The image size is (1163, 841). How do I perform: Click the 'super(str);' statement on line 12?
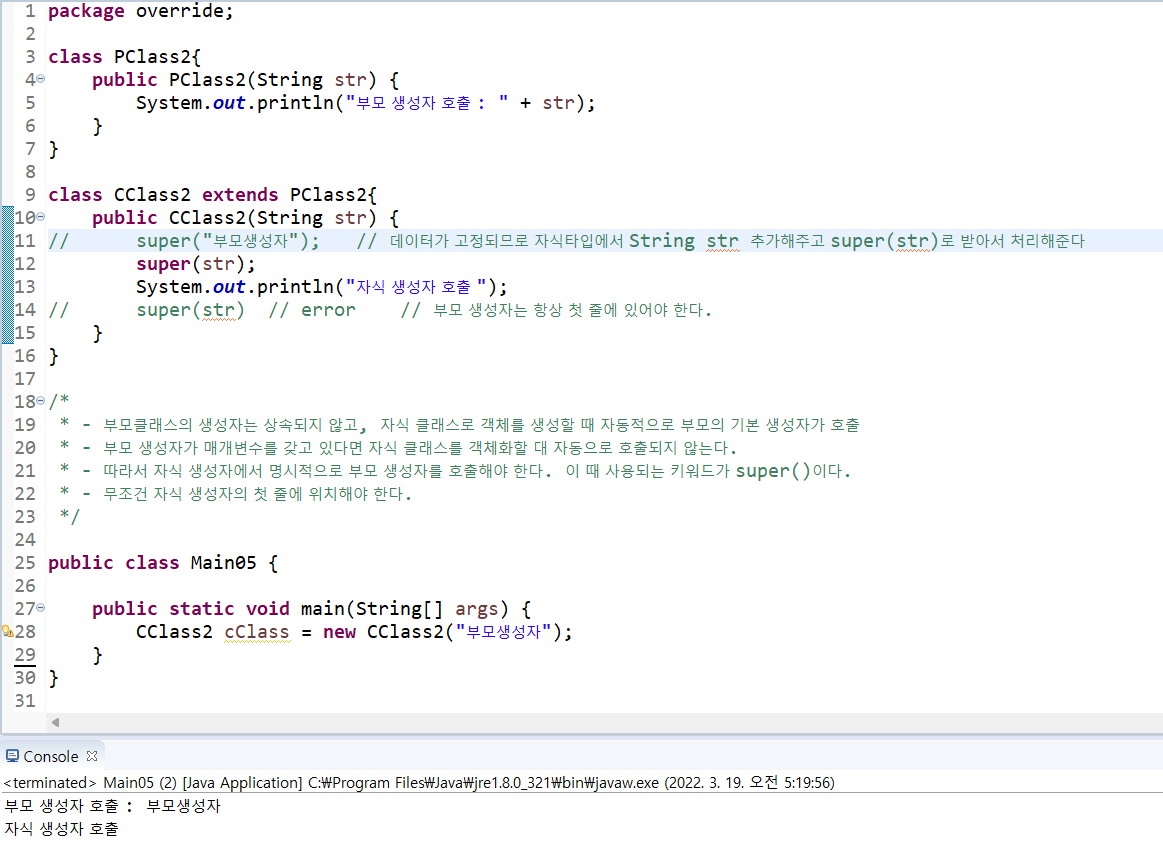click(196, 264)
